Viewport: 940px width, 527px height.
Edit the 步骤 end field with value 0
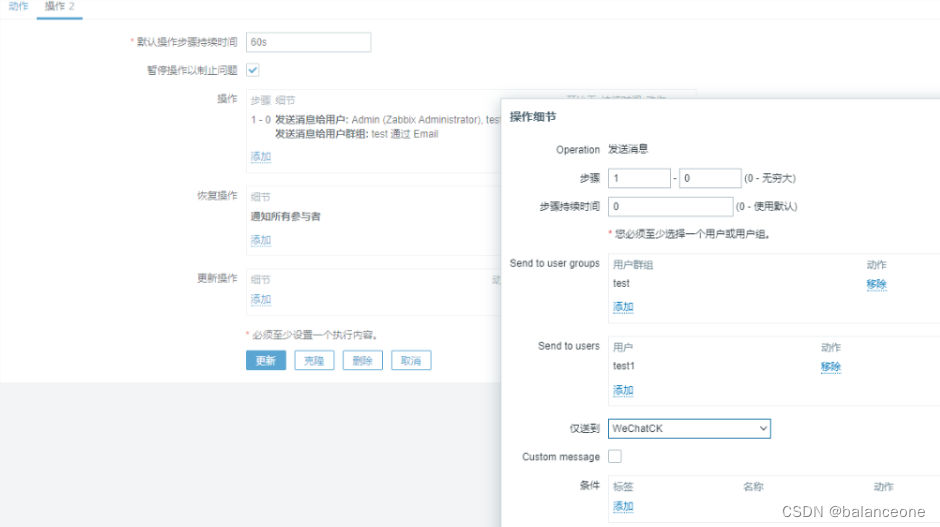click(x=710, y=178)
